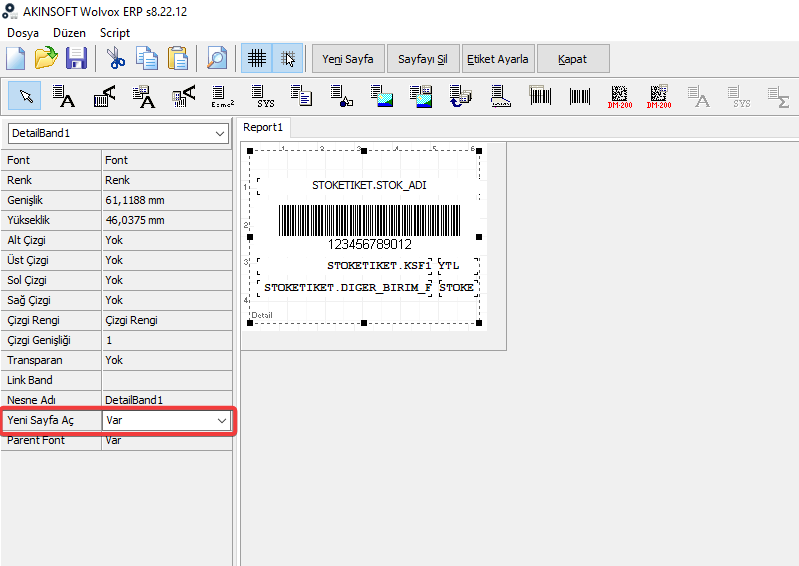
Task: Select the sub-report tool
Action: [461, 96]
